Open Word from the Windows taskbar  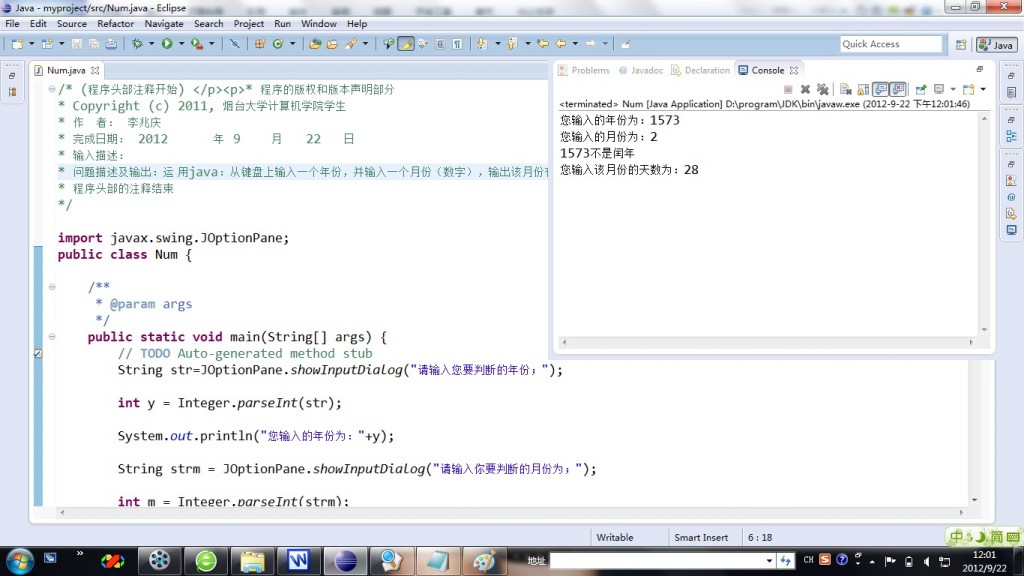298,560
